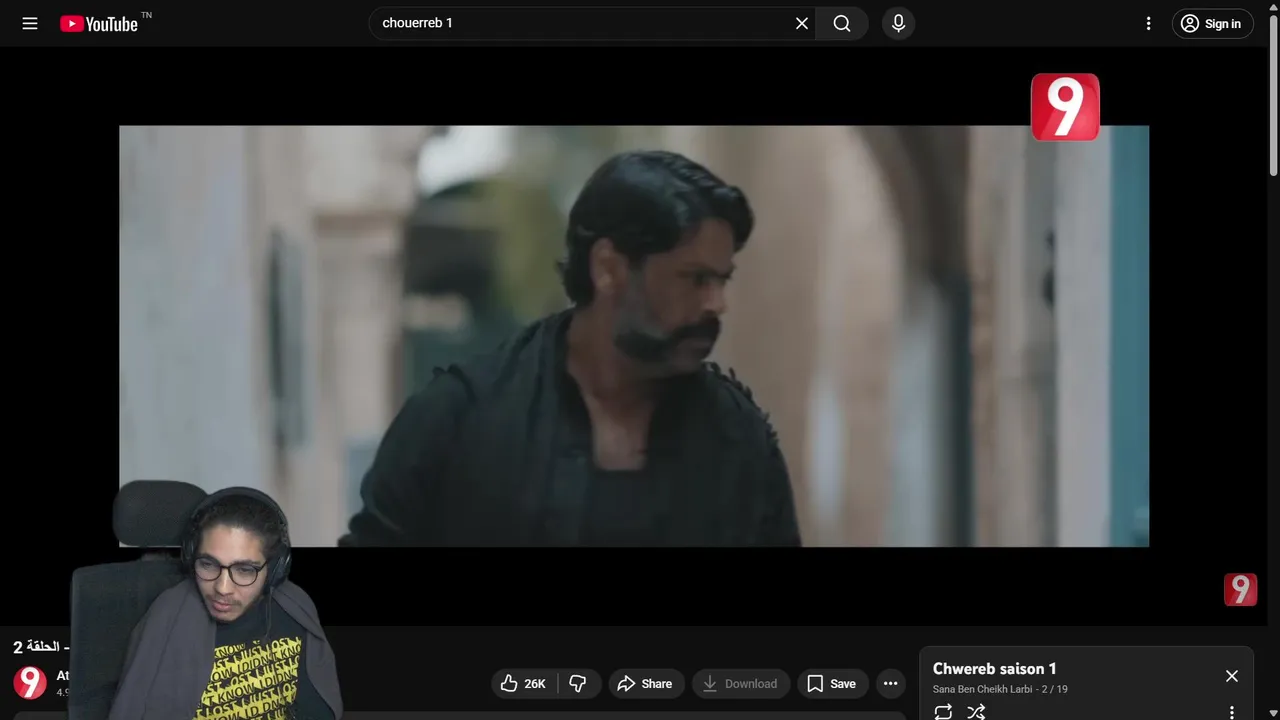The width and height of the screenshot is (1280, 720).
Task: Go to YouTube home via logo
Action: tap(98, 24)
